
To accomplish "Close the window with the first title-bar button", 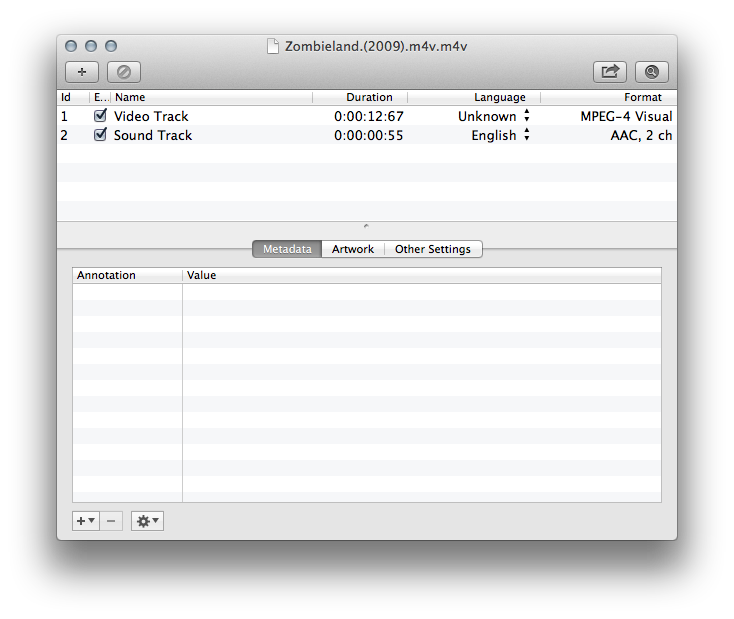I will [71, 46].
